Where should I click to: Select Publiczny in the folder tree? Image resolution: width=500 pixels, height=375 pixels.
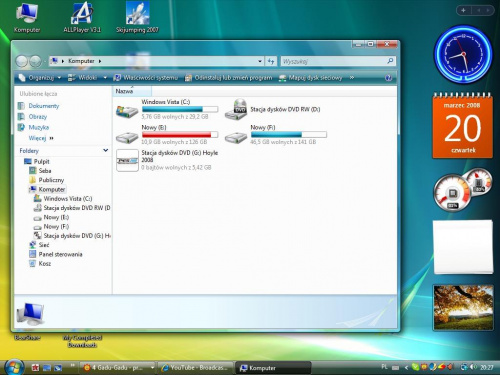(x=51, y=180)
